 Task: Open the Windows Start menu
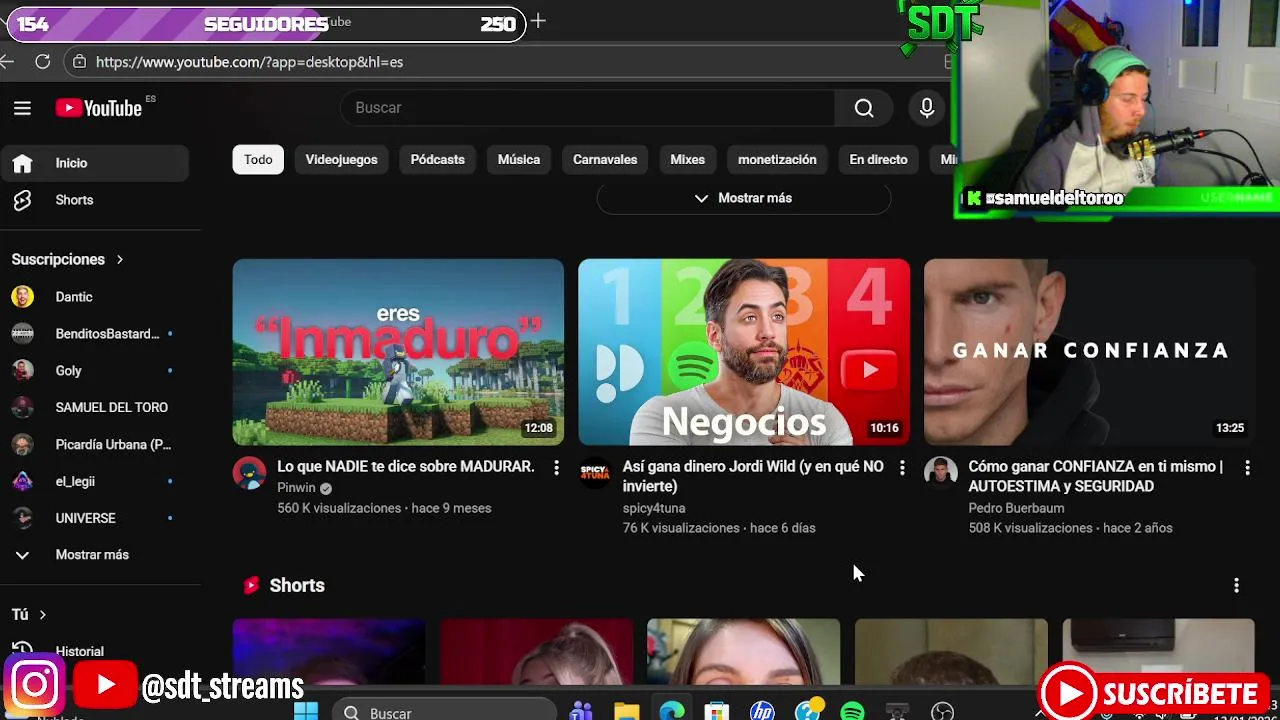[306, 711]
